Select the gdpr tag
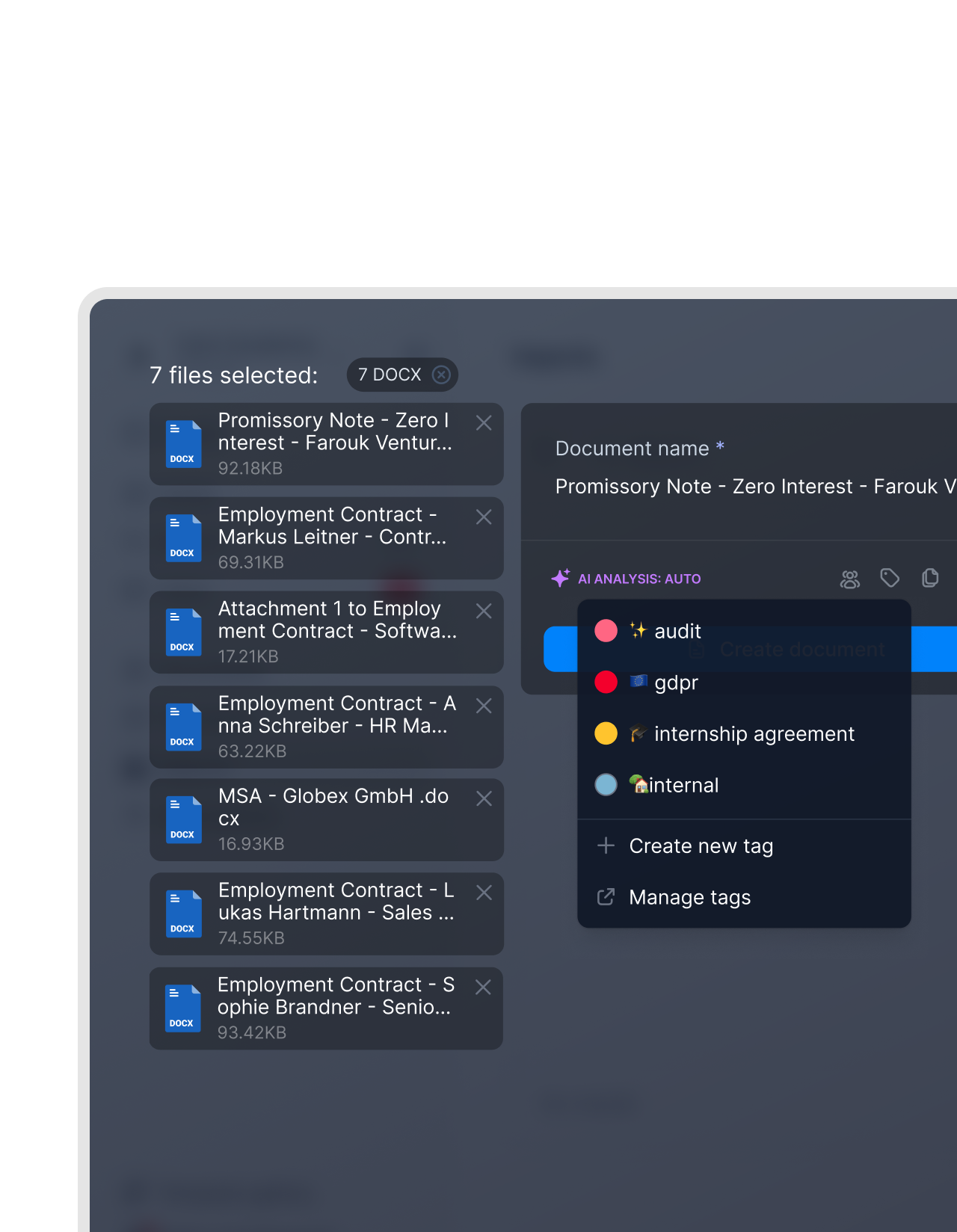The height and width of the screenshot is (1232, 957). pos(744,683)
